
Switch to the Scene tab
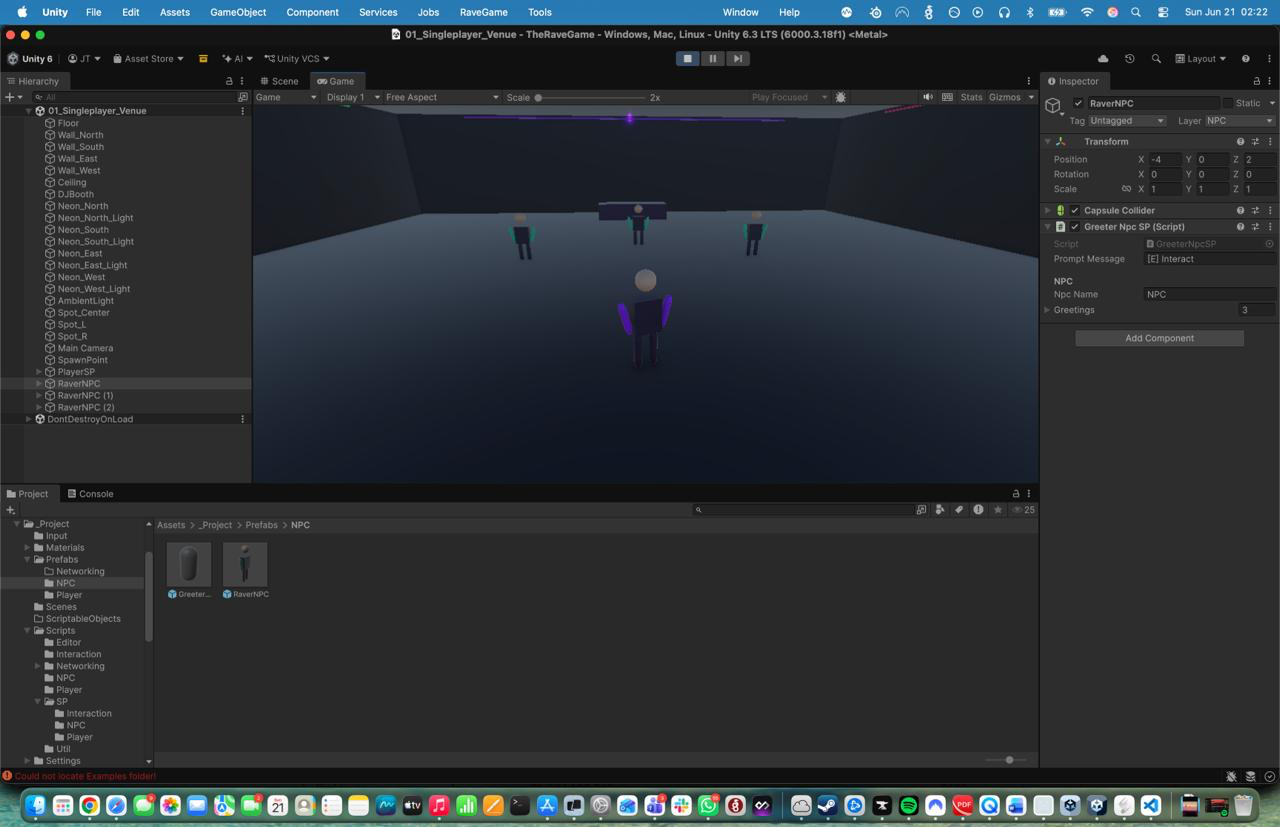point(279,81)
